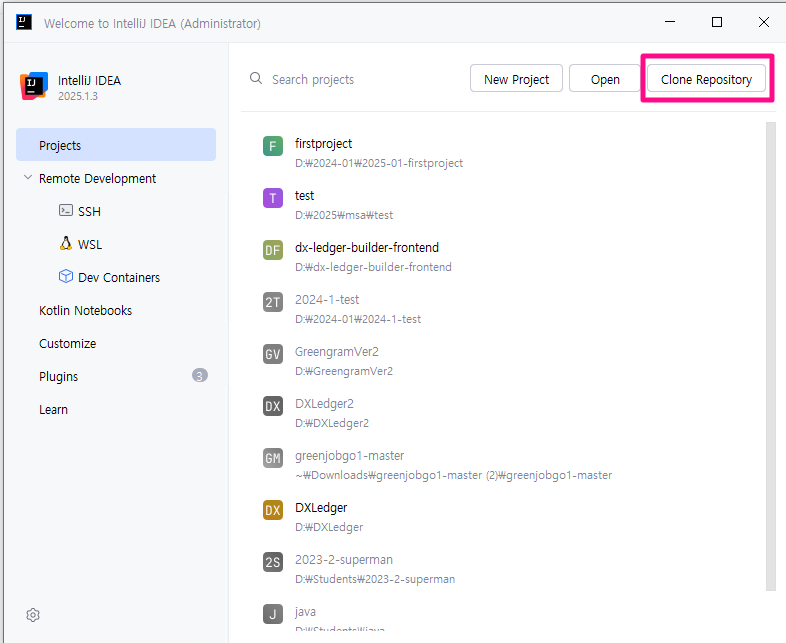Click the purple T icon of test
This screenshot has width=786, height=643.
pos(273,198)
